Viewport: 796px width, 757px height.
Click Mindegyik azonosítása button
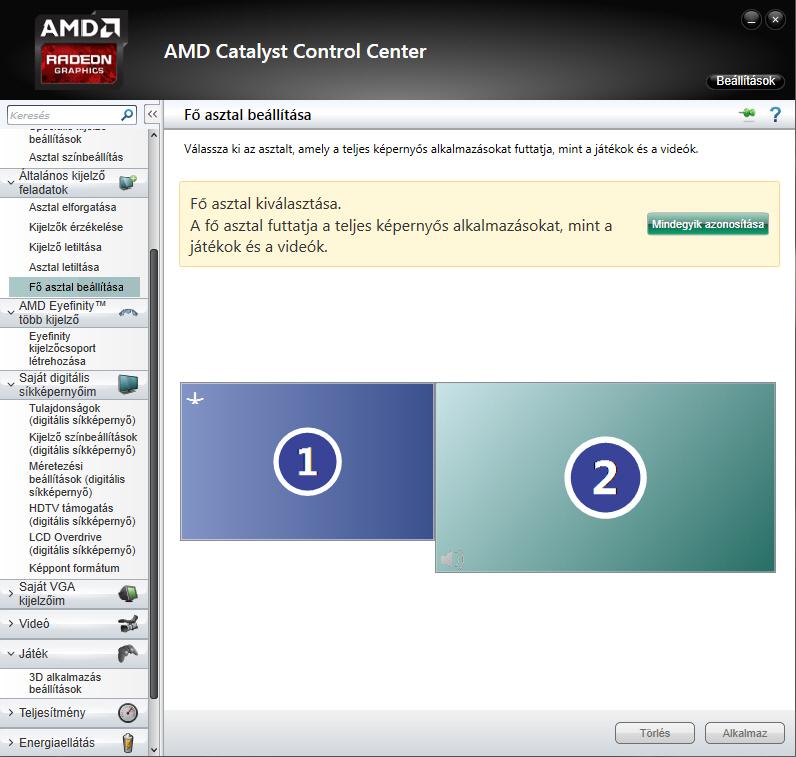tap(708, 224)
